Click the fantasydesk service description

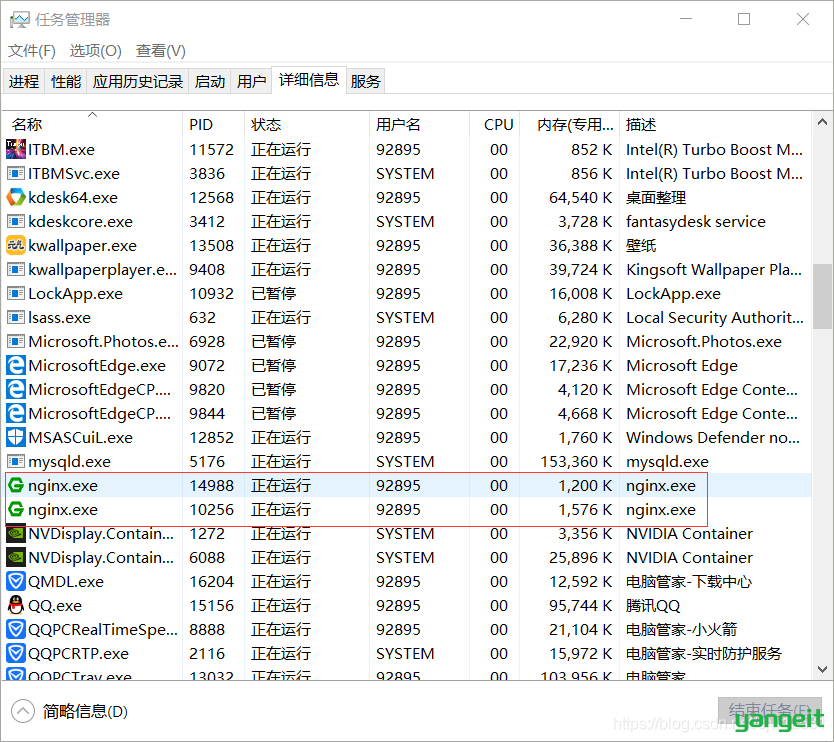pyautogui.click(x=696, y=222)
